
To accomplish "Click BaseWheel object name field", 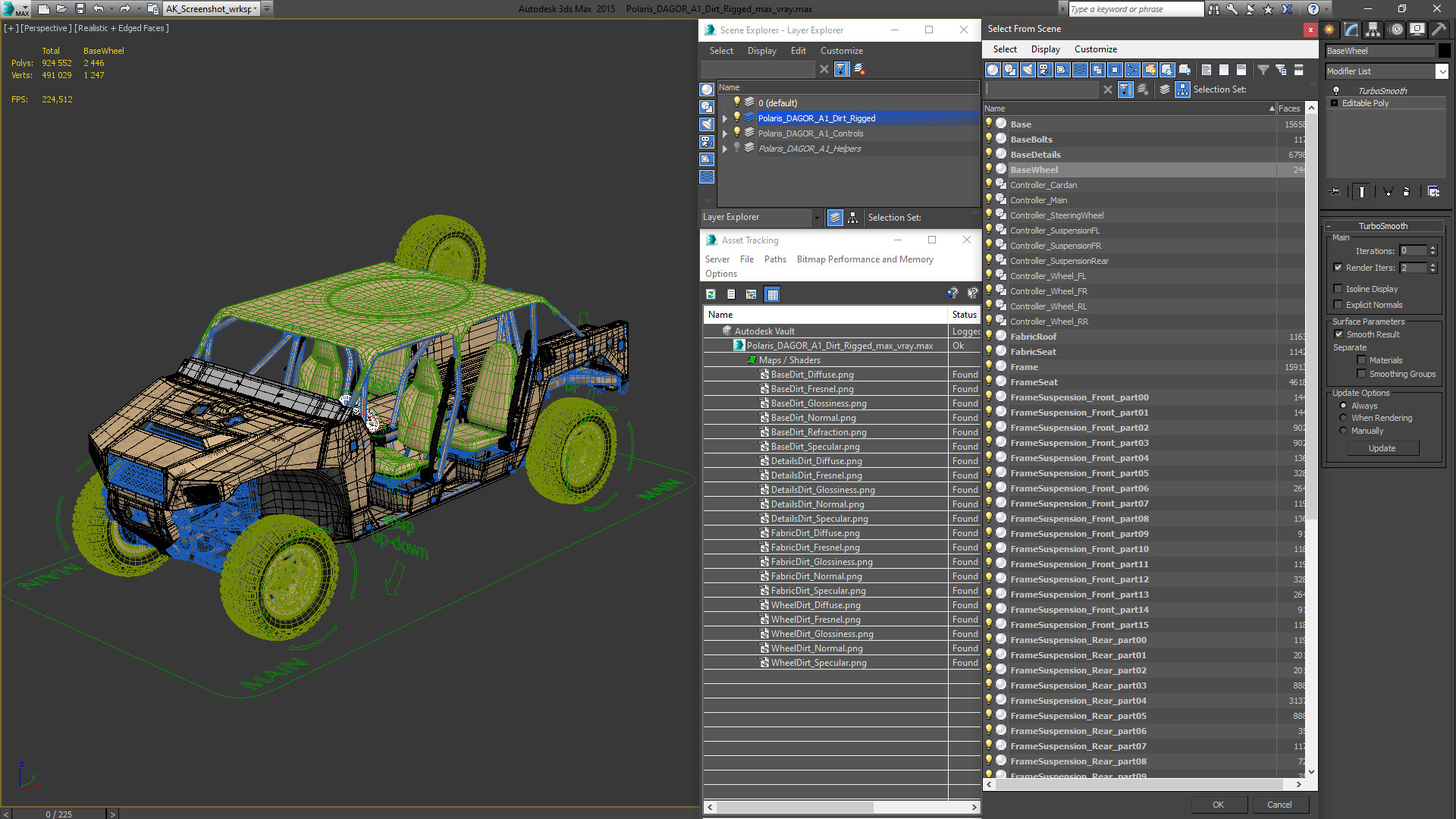I will click(1379, 51).
